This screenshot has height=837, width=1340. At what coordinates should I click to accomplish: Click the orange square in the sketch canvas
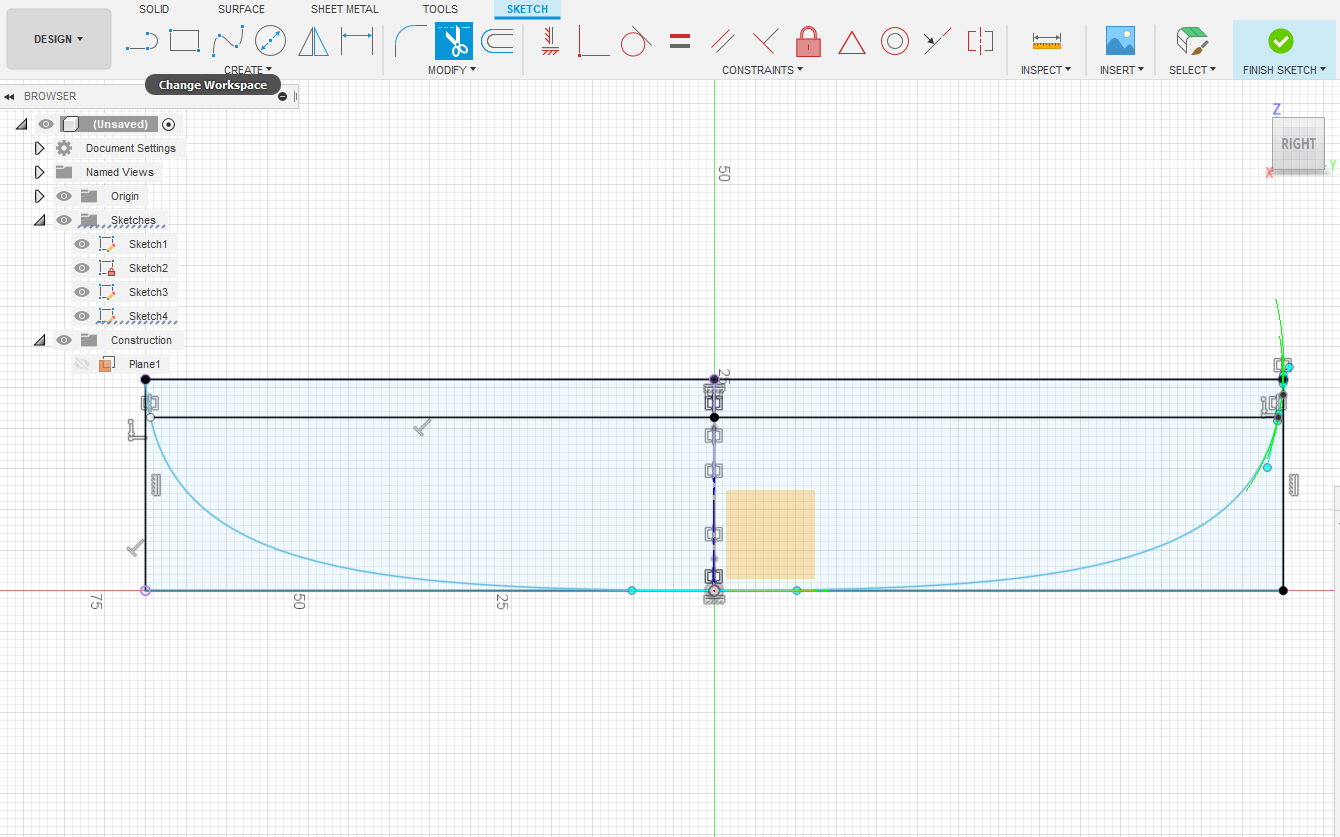tap(770, 534)
